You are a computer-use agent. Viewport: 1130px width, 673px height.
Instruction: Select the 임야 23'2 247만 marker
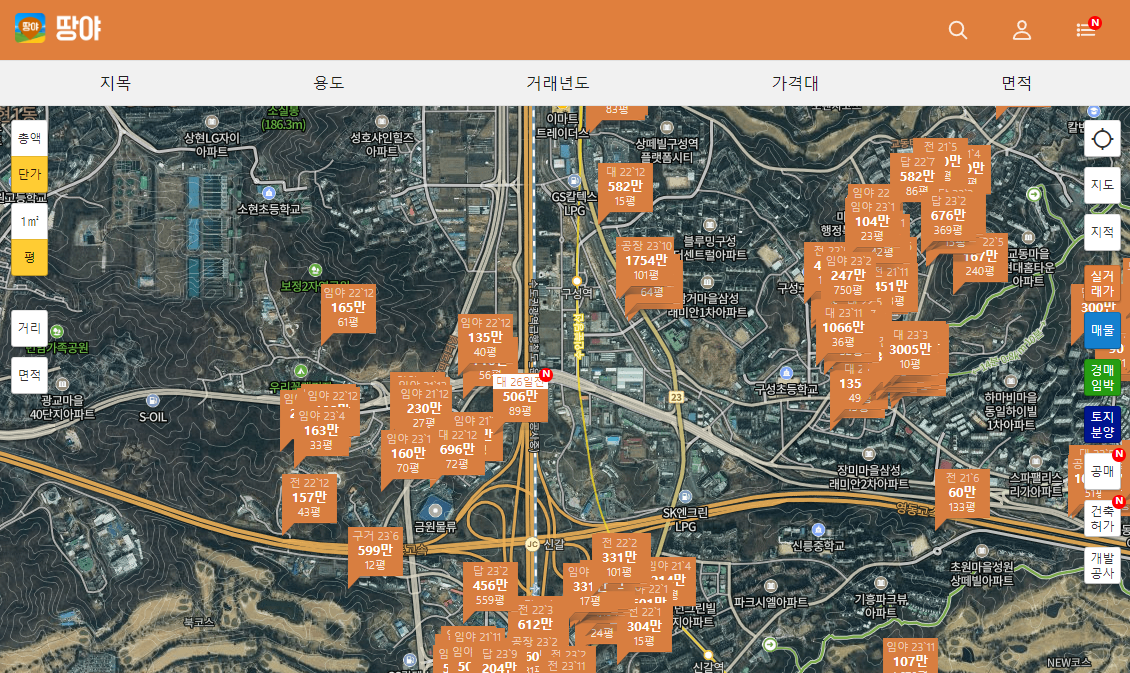[848, 275]
